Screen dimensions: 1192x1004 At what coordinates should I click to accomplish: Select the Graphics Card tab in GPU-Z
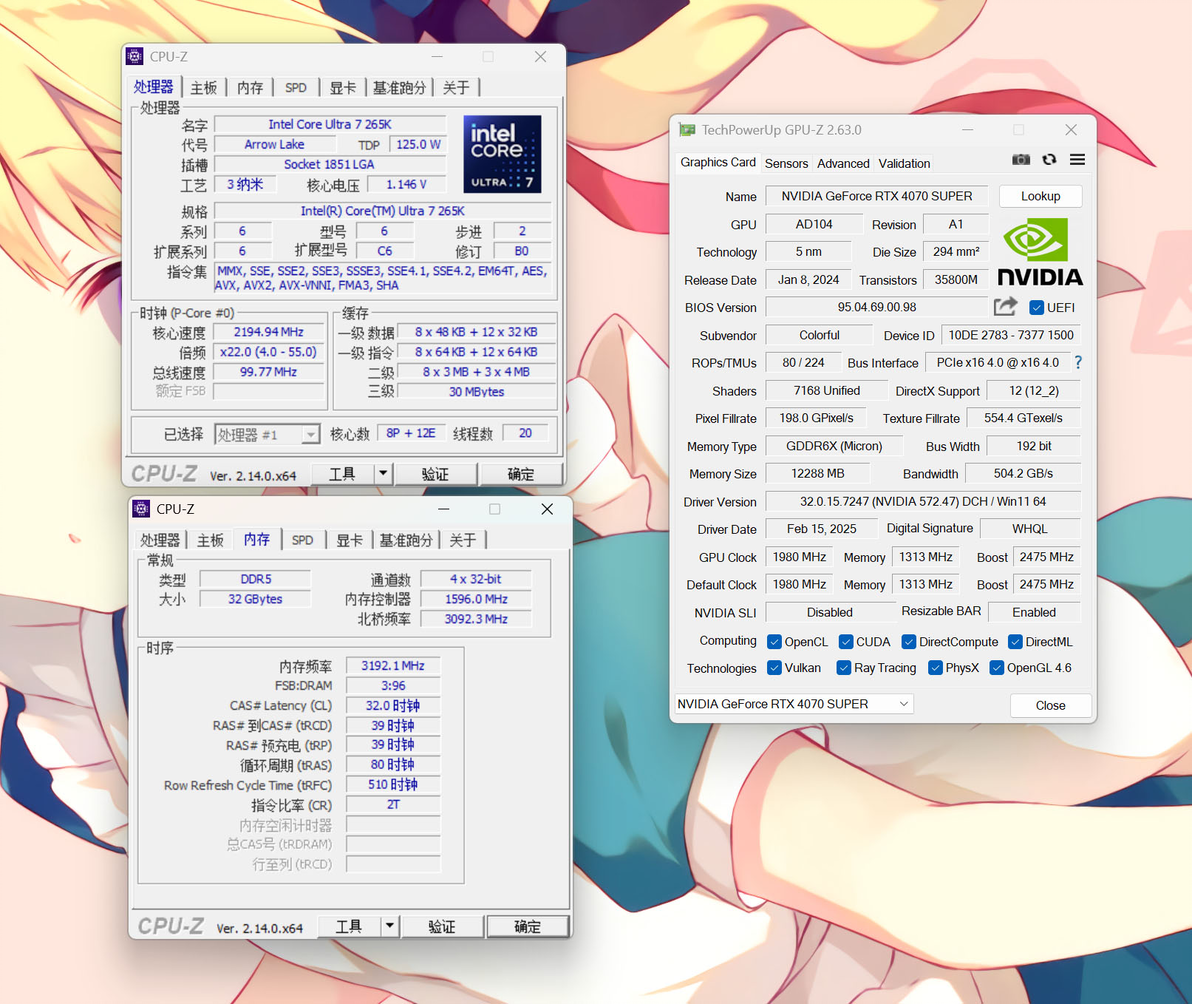718,162
